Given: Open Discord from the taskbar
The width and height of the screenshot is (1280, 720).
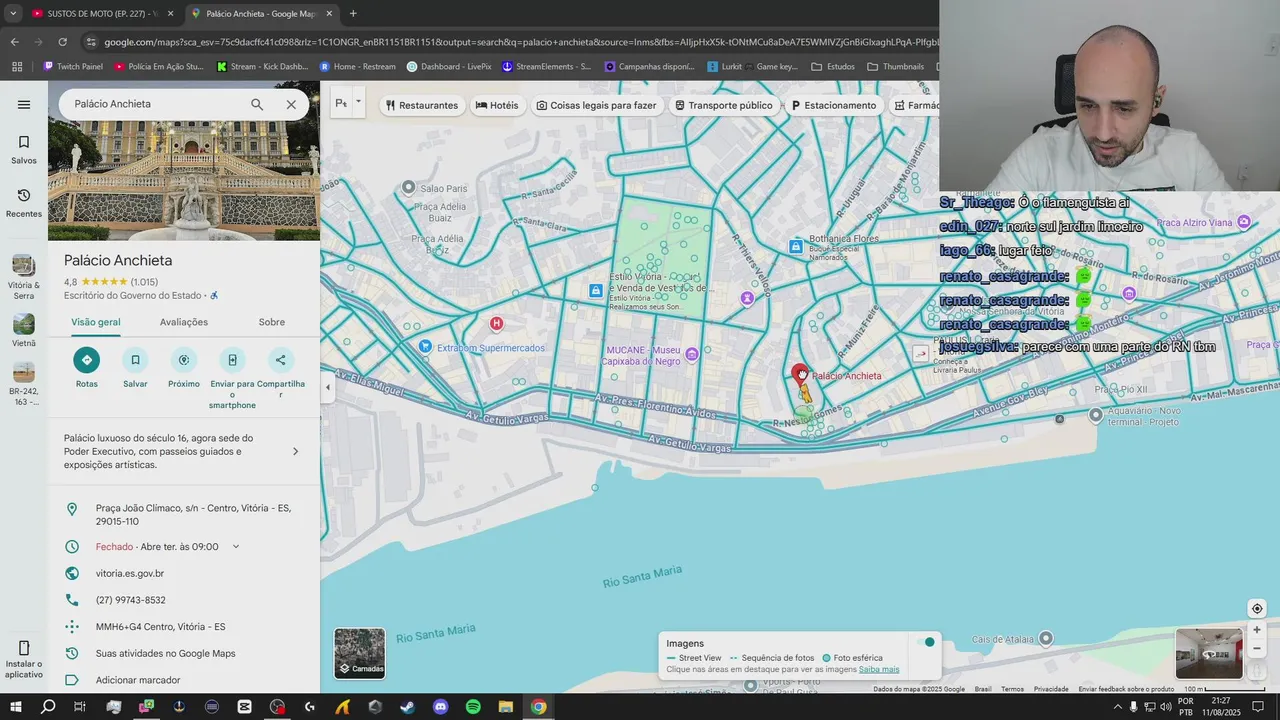Looking at the screenshot, I should 441,707.
